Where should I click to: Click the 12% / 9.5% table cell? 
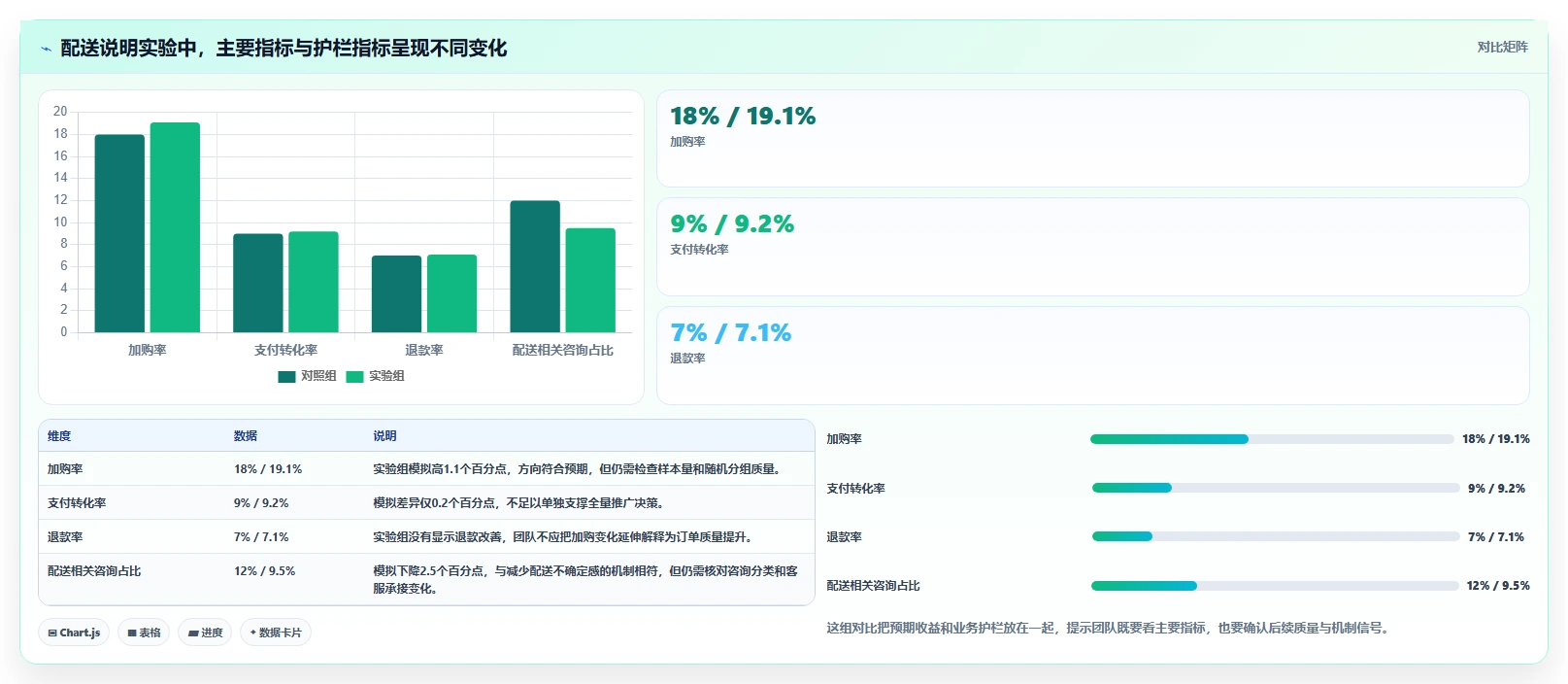pyautogui.click(x=265, y=571)
